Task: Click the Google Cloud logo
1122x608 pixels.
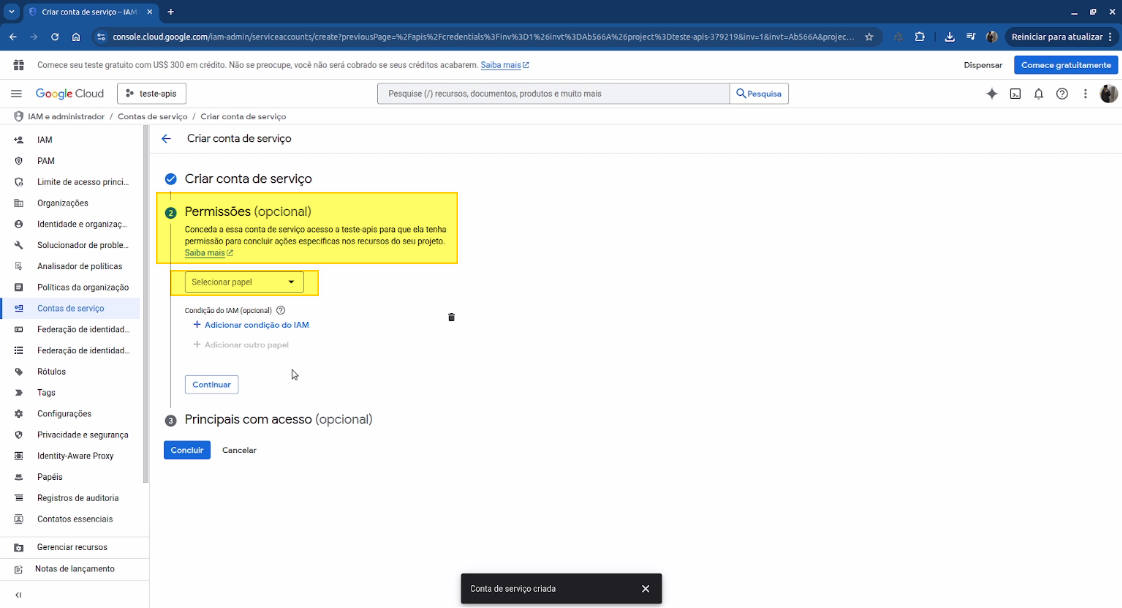Action: [x=69, y=94]
